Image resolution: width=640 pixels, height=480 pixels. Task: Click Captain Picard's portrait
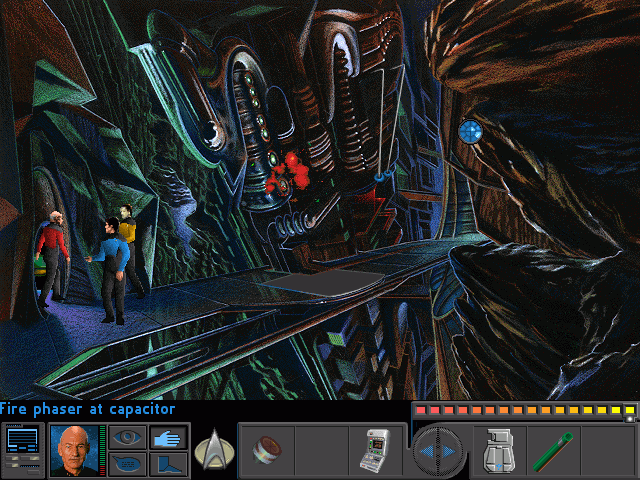(x=73, y=450)
